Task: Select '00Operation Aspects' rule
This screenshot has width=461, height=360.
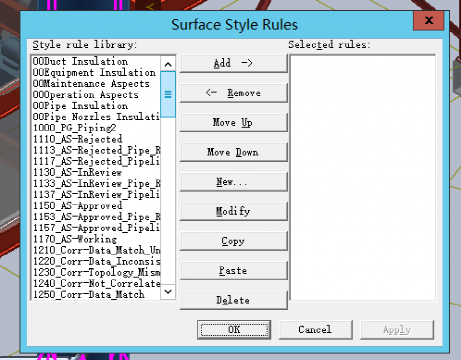Action: click(x=95, y=95)
